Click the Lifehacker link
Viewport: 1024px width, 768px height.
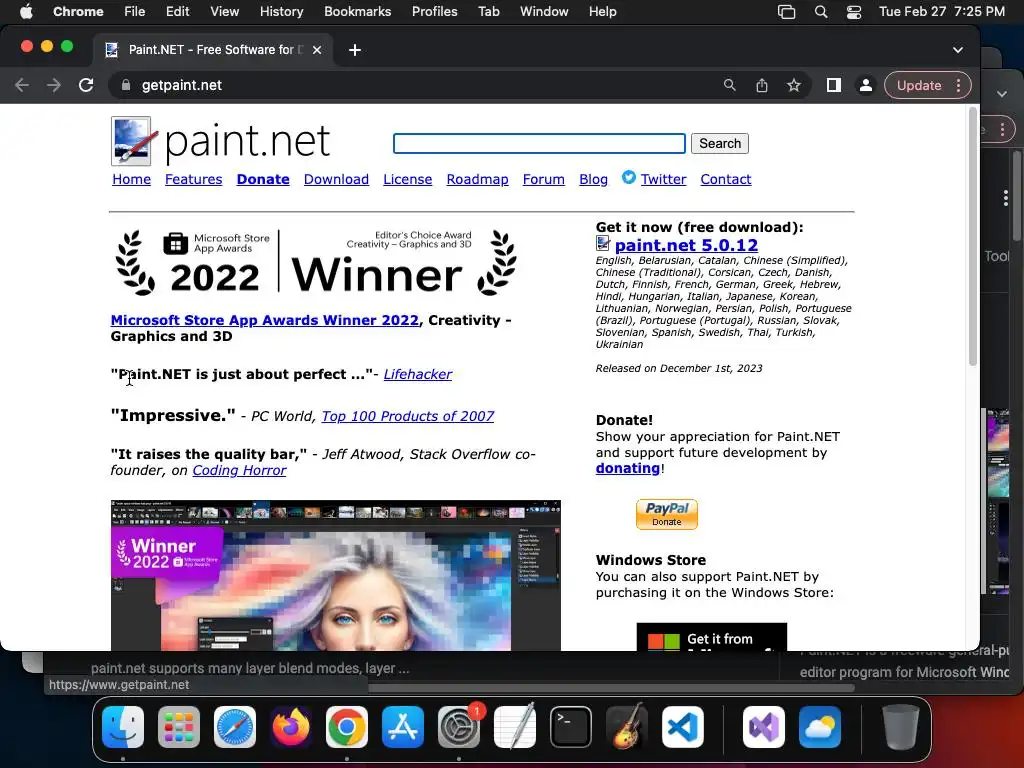[x=417, y=374]
